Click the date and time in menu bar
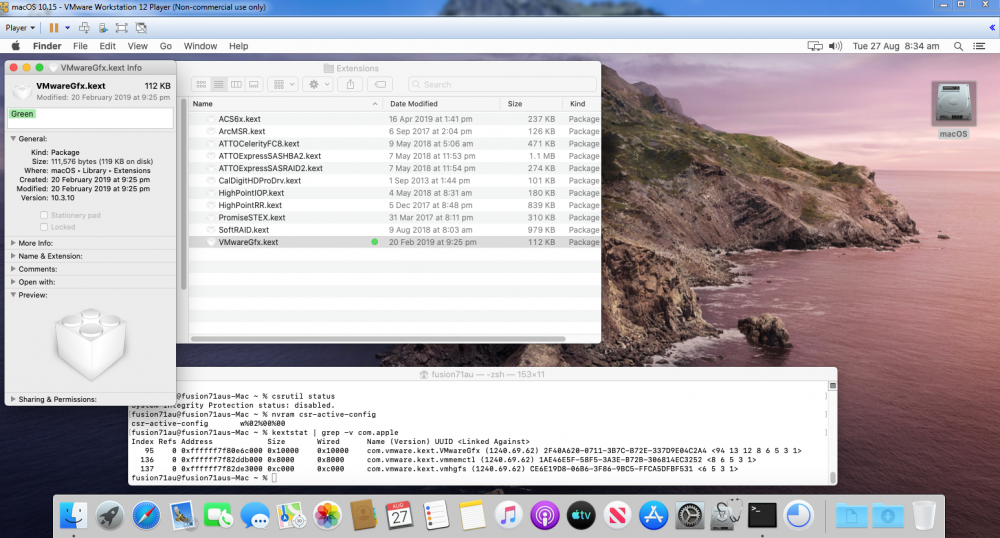1000x538 pixels. (x=895, y=46)
